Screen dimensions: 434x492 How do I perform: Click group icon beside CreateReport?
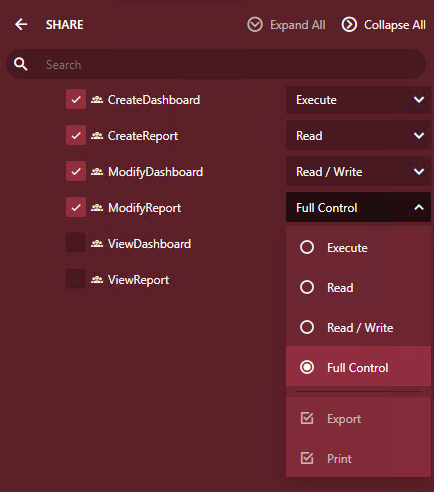click(x=97, y=136)
